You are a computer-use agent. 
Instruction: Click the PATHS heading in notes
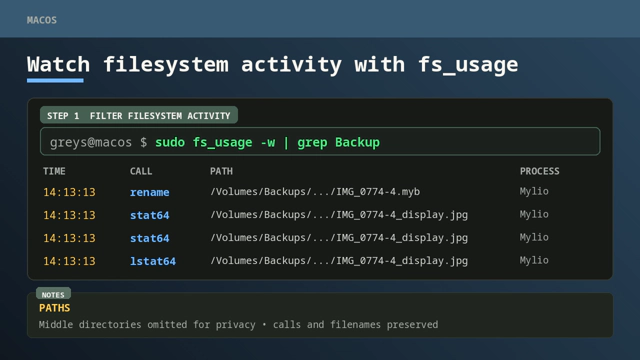coord(54,308)
